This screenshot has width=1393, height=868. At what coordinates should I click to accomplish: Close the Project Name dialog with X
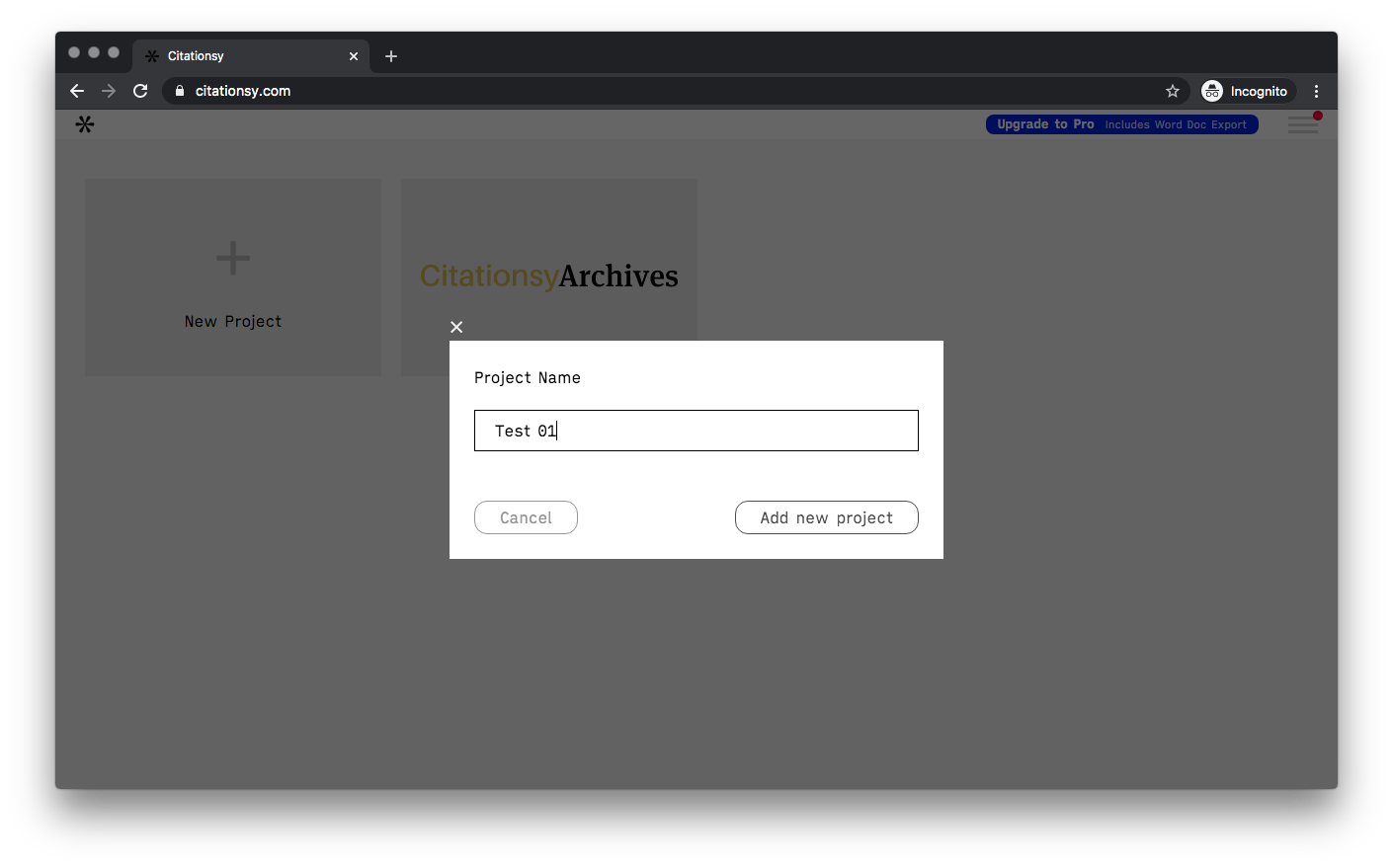[456, 327]
